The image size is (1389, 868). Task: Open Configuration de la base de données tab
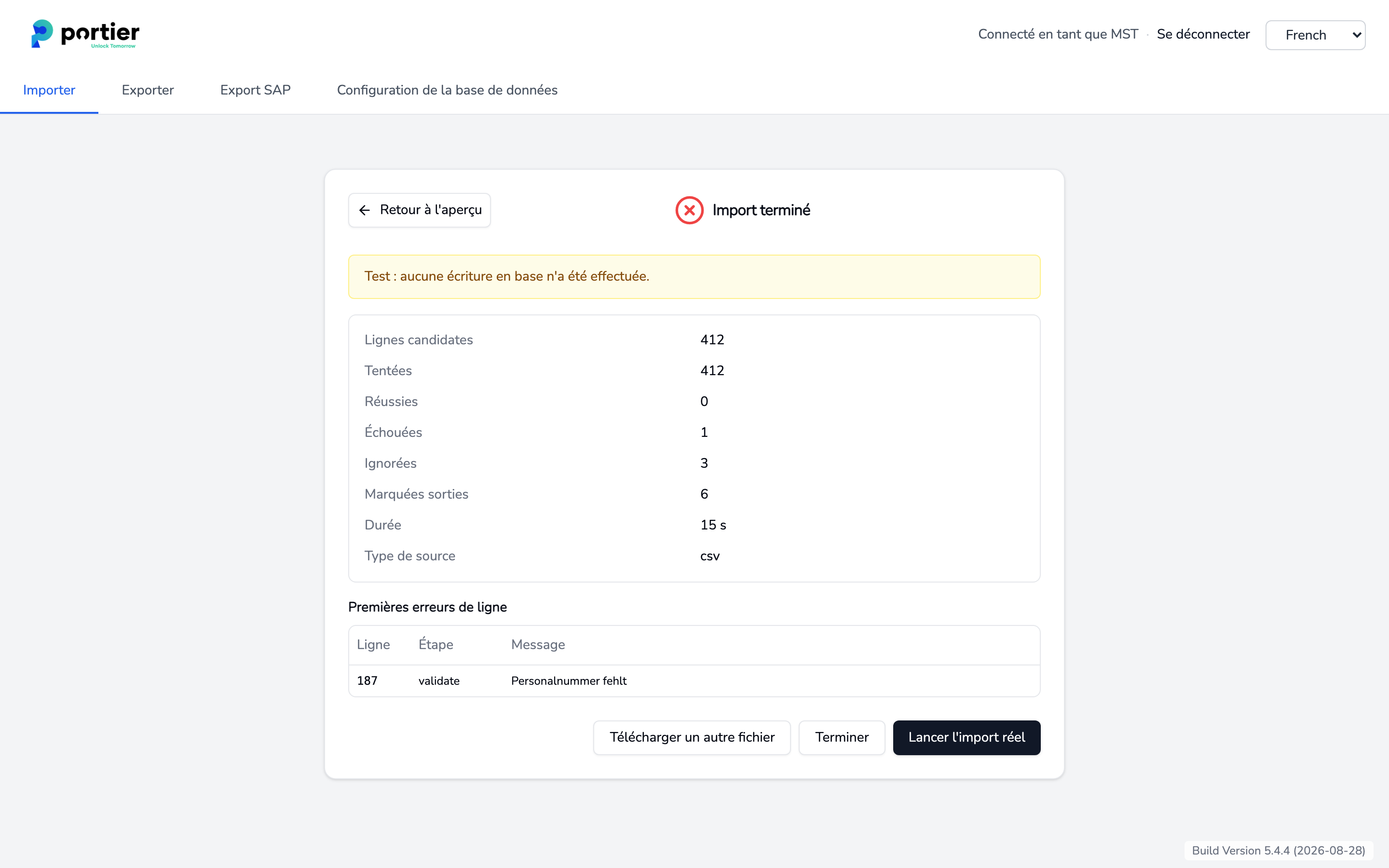coord(447,90)
